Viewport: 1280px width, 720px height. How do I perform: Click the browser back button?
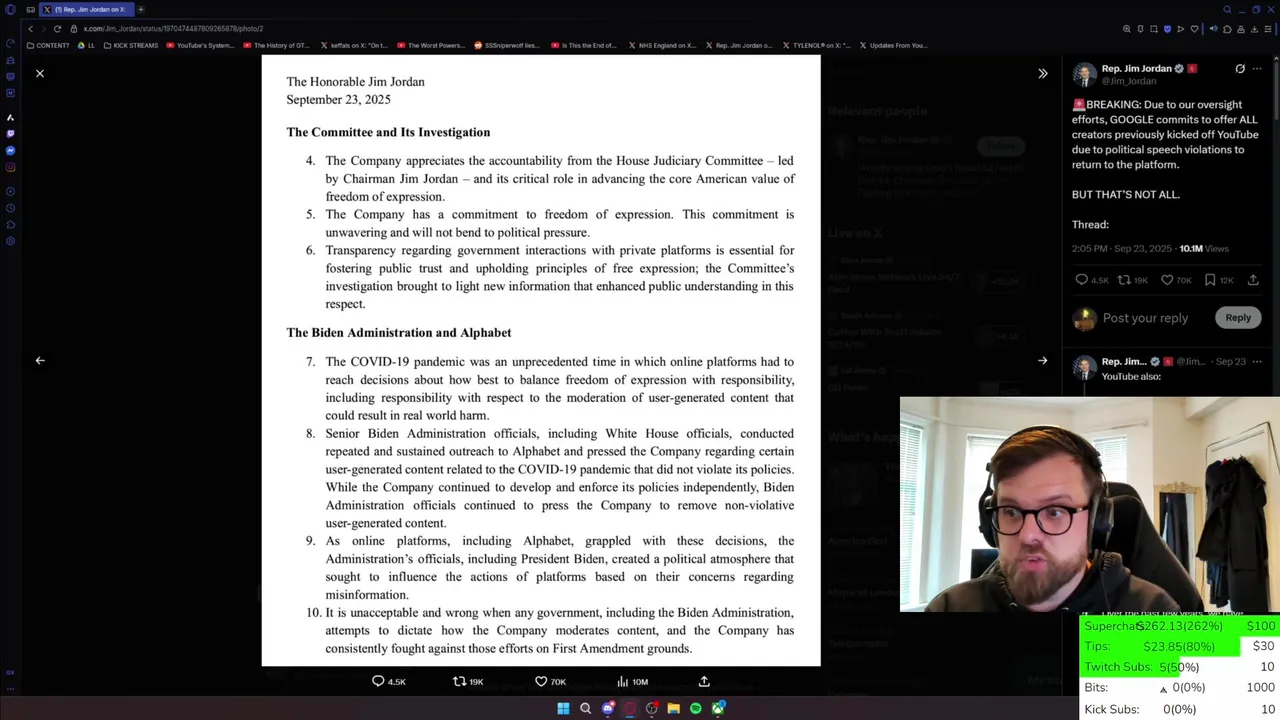coord(30,29)
